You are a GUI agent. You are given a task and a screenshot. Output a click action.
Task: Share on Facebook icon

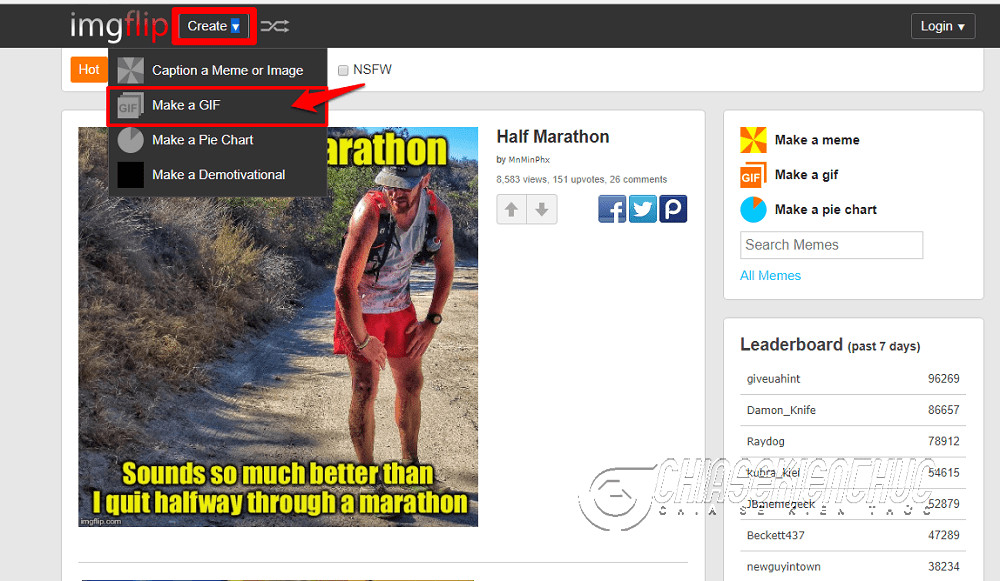tap(612, 209)
